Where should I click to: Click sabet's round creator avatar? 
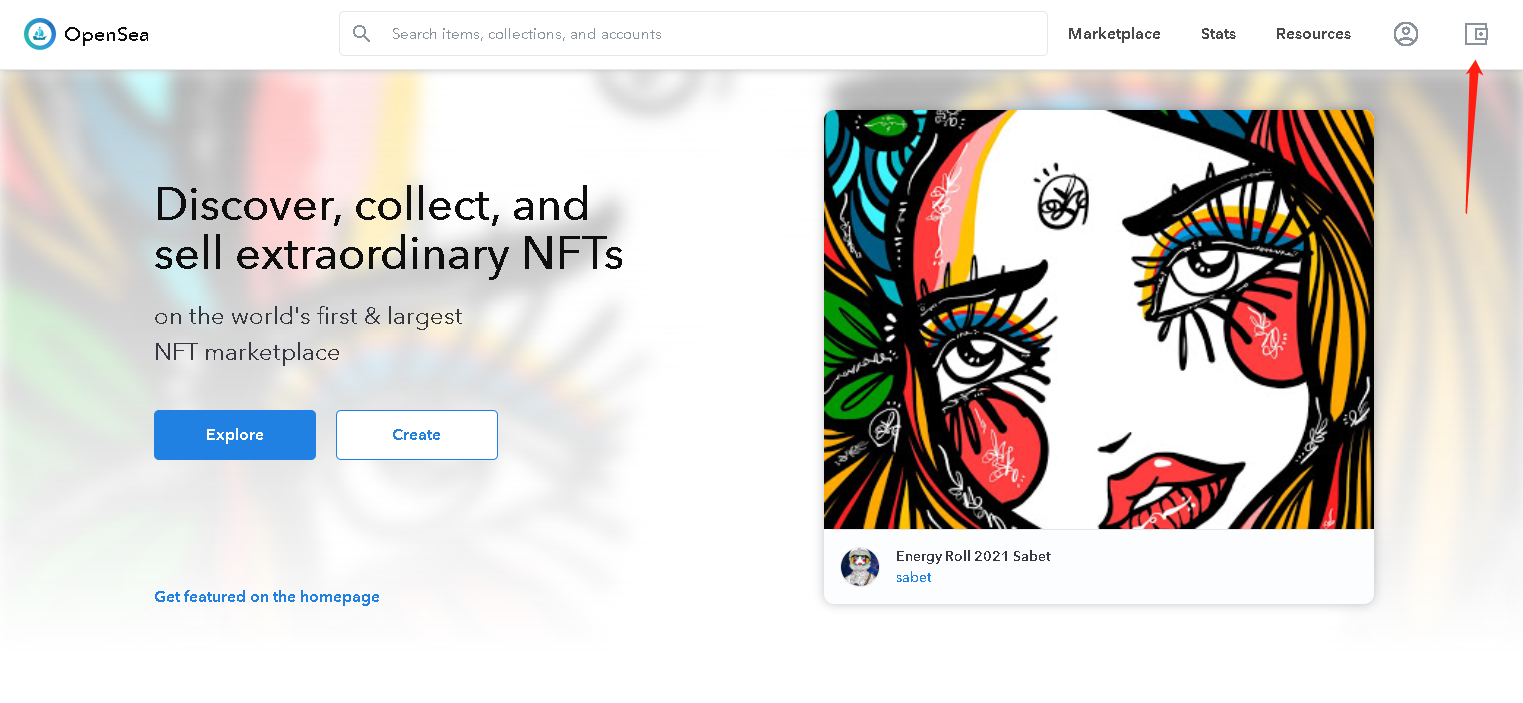coord(860,567)
